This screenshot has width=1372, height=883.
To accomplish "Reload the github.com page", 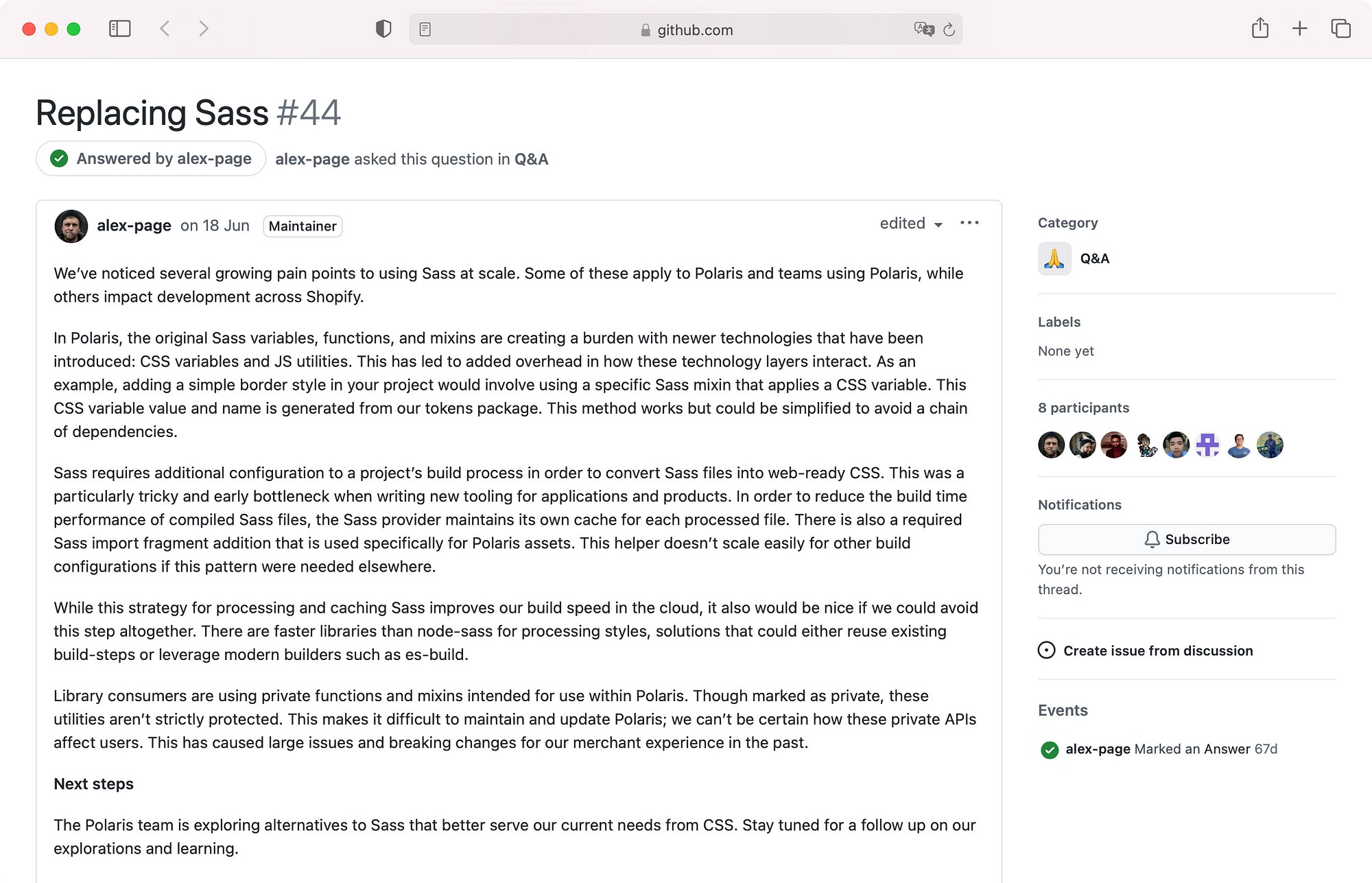I will (x=949, y=30).
